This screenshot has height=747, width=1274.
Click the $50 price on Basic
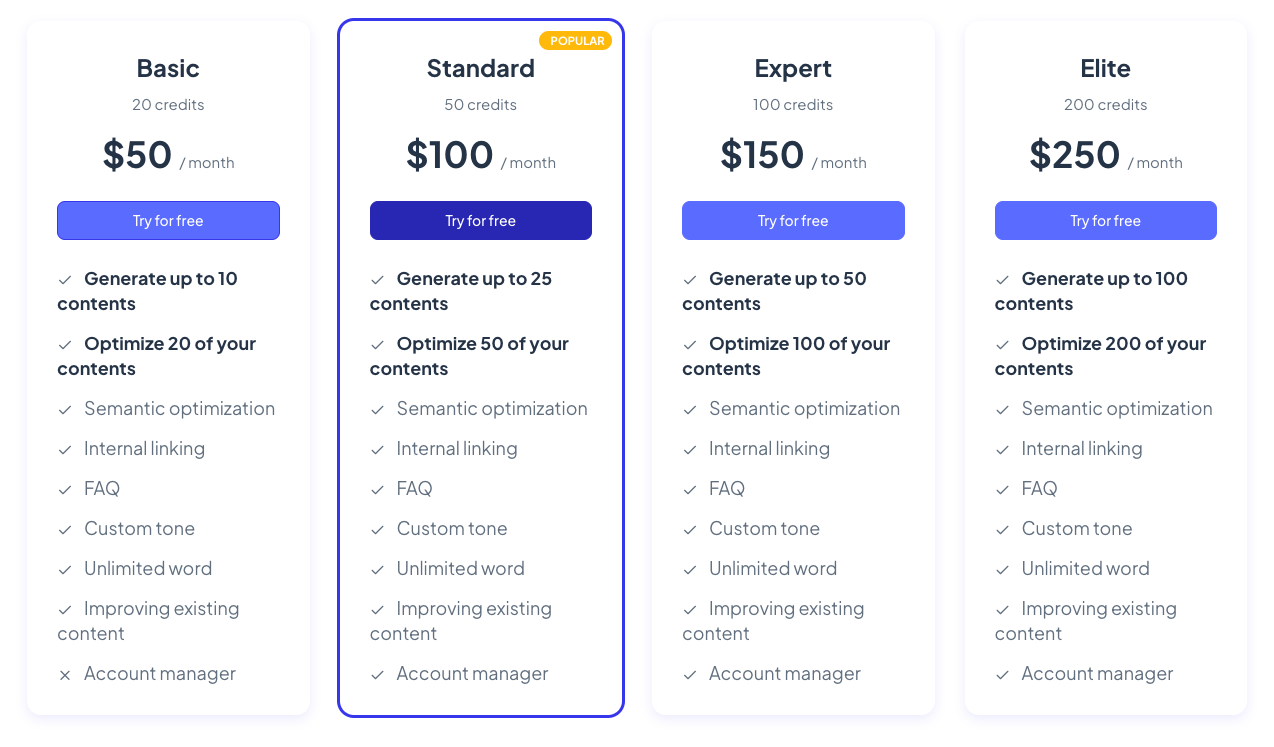pos(138,155)
